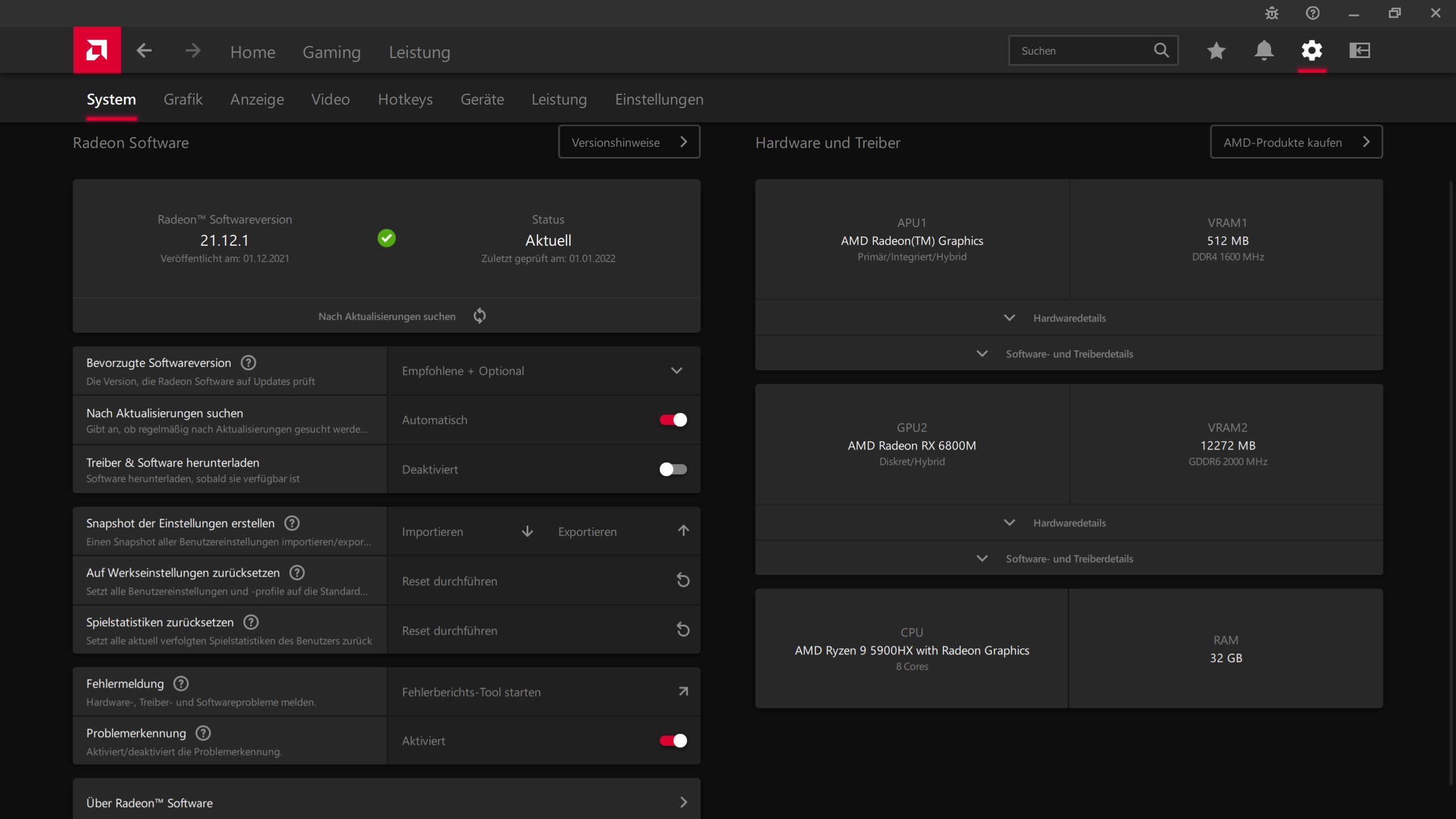Screen dimensions: 1456x819
Task: Open Empfohlene + Optional dropdown
Action: (x=543, y=371)
